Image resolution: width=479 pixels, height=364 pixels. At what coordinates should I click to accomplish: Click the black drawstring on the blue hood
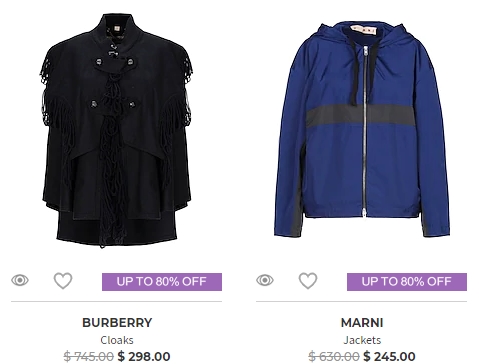click(x=354, y=72)
